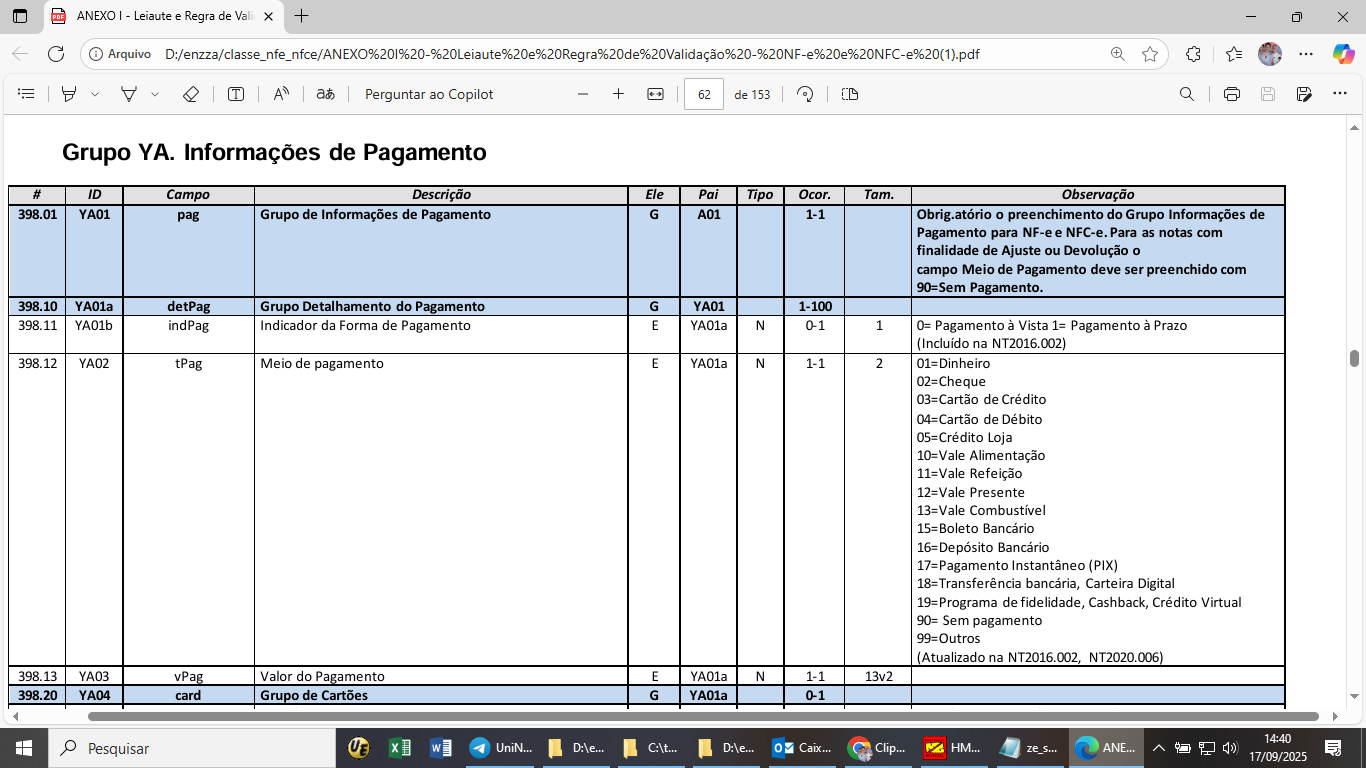Select the Highlight tool
Image resolution: width=1366 pixels, height=768 pixels.
point(69,94)
